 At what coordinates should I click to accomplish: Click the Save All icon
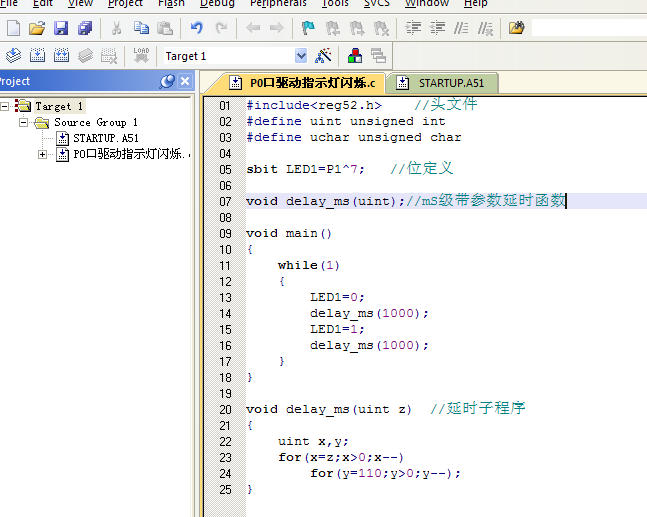coord(84,28)
